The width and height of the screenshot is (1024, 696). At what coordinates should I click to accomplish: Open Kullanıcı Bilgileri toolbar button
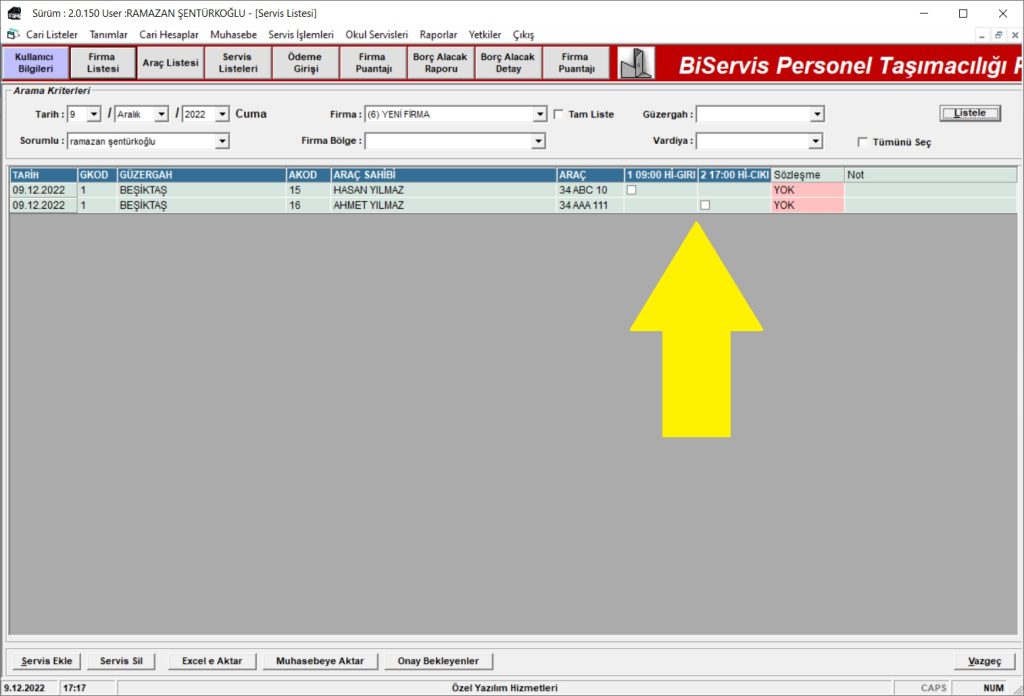tap(35, 63)
